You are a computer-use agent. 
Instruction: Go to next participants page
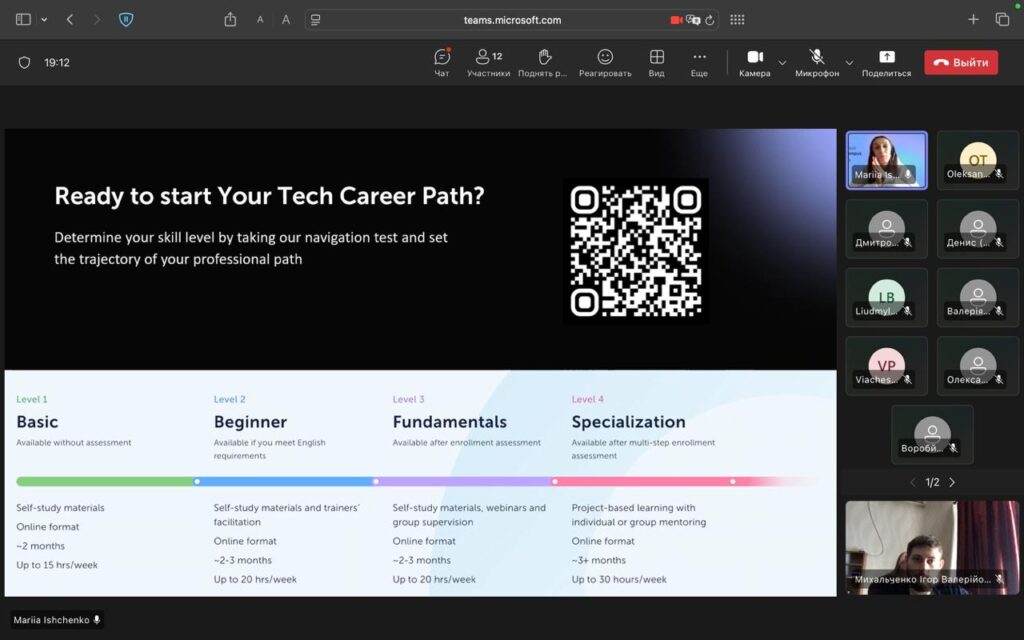pyautogui.click(x=952, y=483)
